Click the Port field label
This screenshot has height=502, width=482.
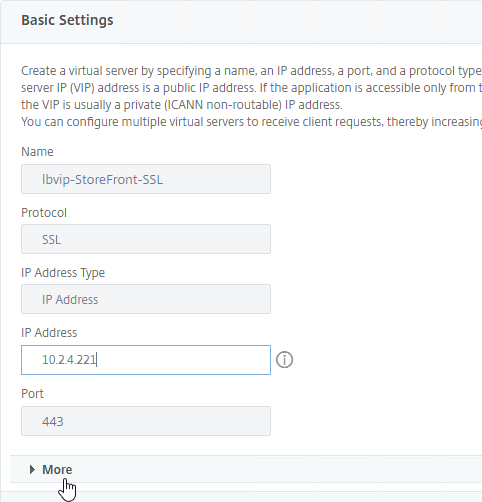tap(32, 394)
